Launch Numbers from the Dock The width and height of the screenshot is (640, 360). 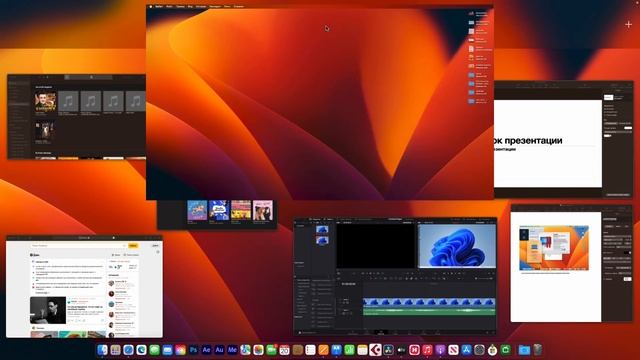coord(349,350)
